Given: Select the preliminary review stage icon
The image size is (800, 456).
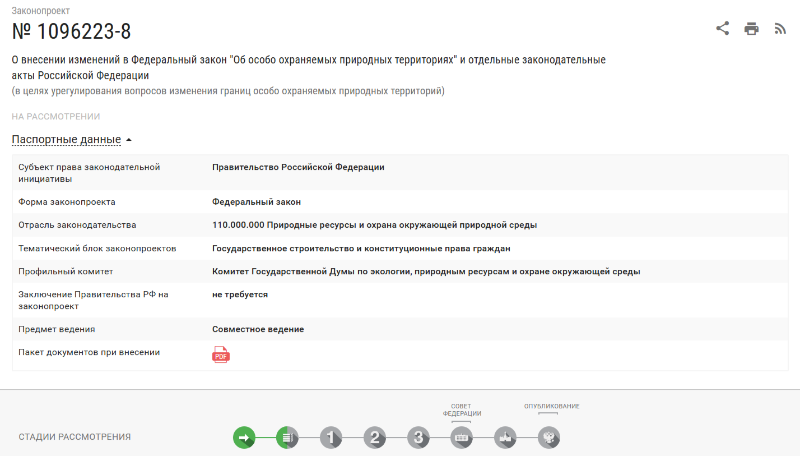Looking at the screenshot, I should [287, 437].
